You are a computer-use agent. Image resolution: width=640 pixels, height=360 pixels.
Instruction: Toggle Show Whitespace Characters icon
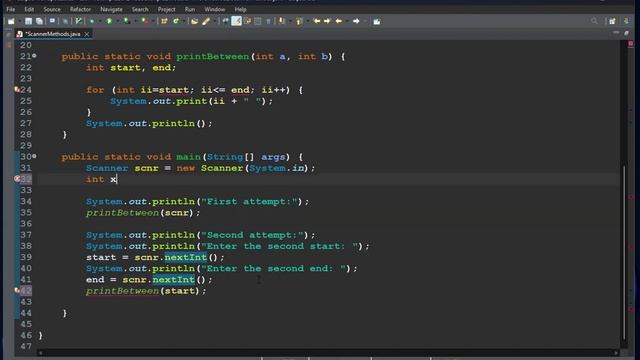click(x=258, y=21)
